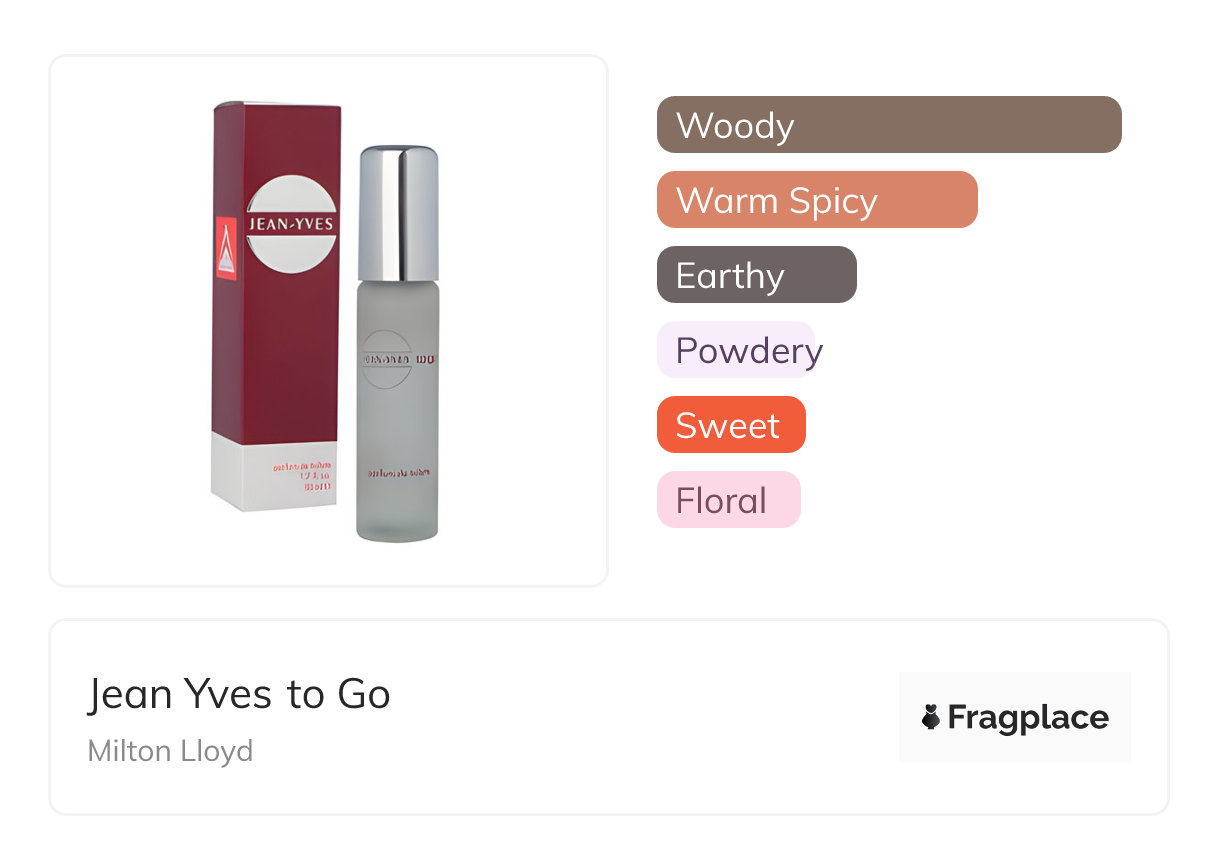Click the grey Fragplace logo badge background
The height and width of the screenshot is (864, 1218).
point(1015,688)
